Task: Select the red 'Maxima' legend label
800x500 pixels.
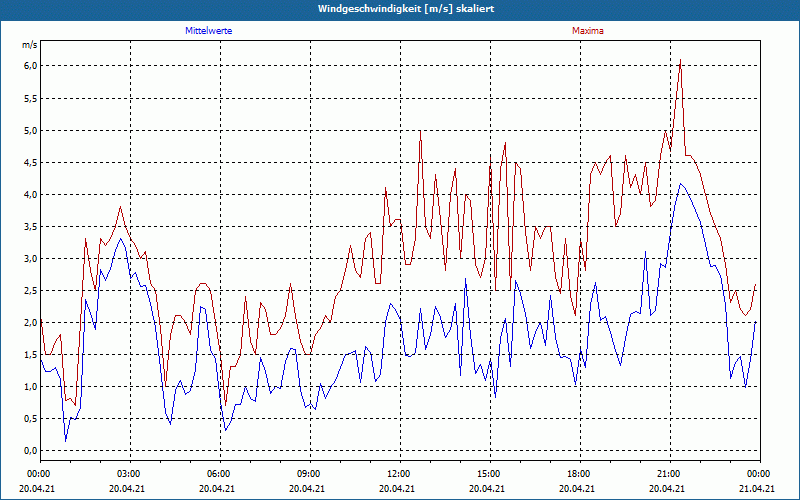Action: pos(588,31)
